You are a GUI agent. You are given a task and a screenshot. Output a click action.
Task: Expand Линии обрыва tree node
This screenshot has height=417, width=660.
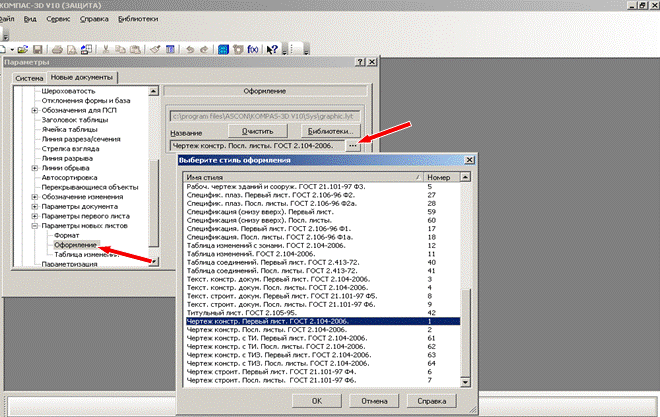point(35,168)
